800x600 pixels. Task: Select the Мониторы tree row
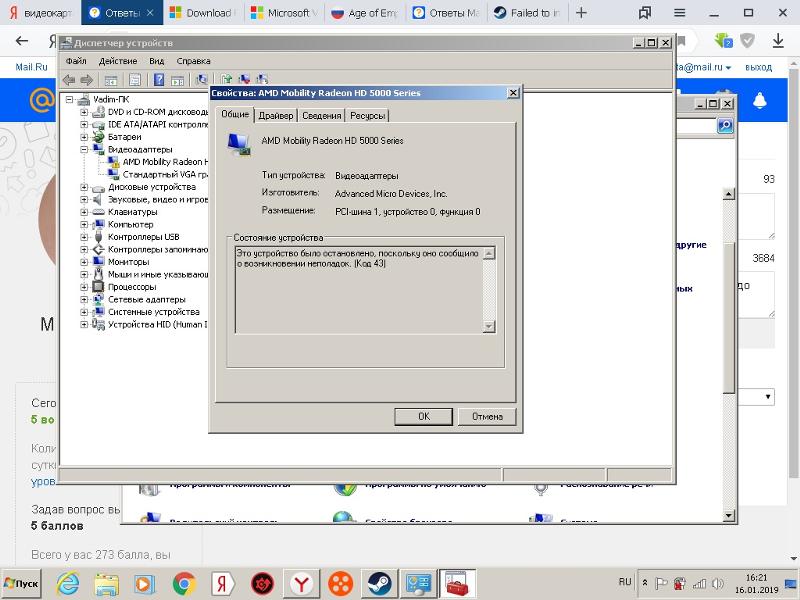[129, 262]
